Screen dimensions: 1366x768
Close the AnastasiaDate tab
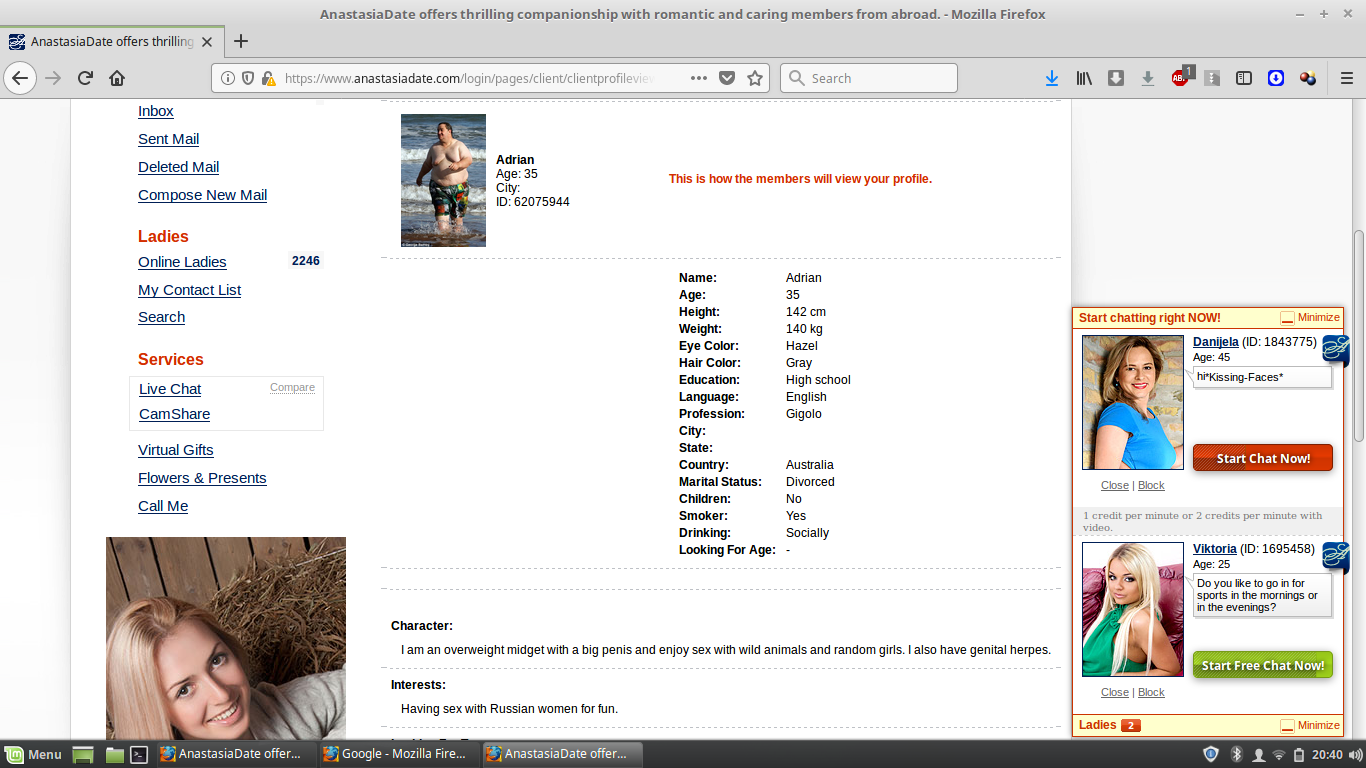coord(207,42)
